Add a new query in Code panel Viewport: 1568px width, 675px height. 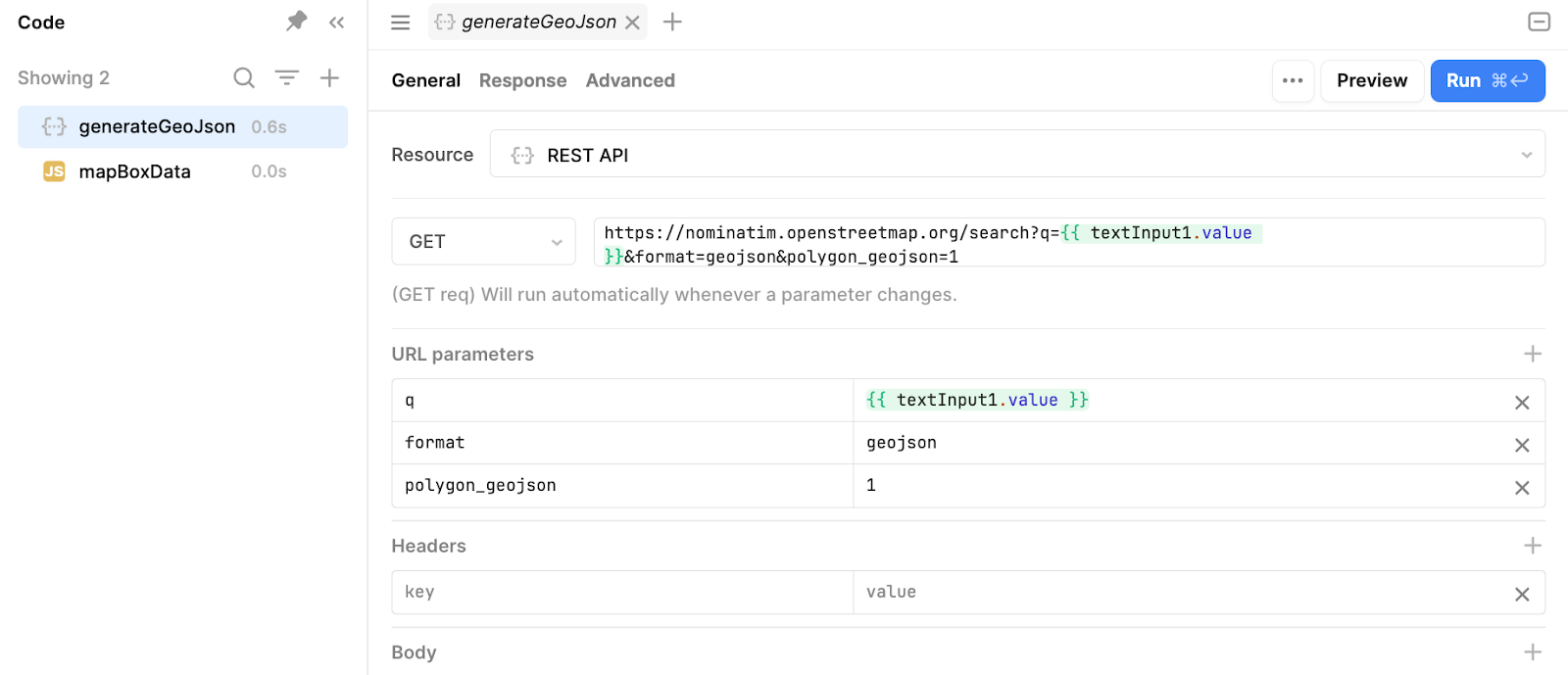[x=329, y=77]
